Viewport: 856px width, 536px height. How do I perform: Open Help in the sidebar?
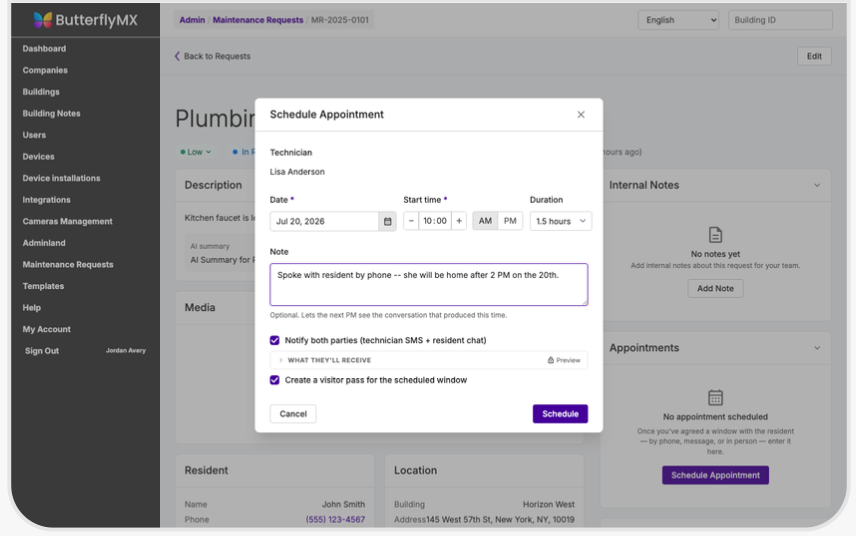(32, 308)
